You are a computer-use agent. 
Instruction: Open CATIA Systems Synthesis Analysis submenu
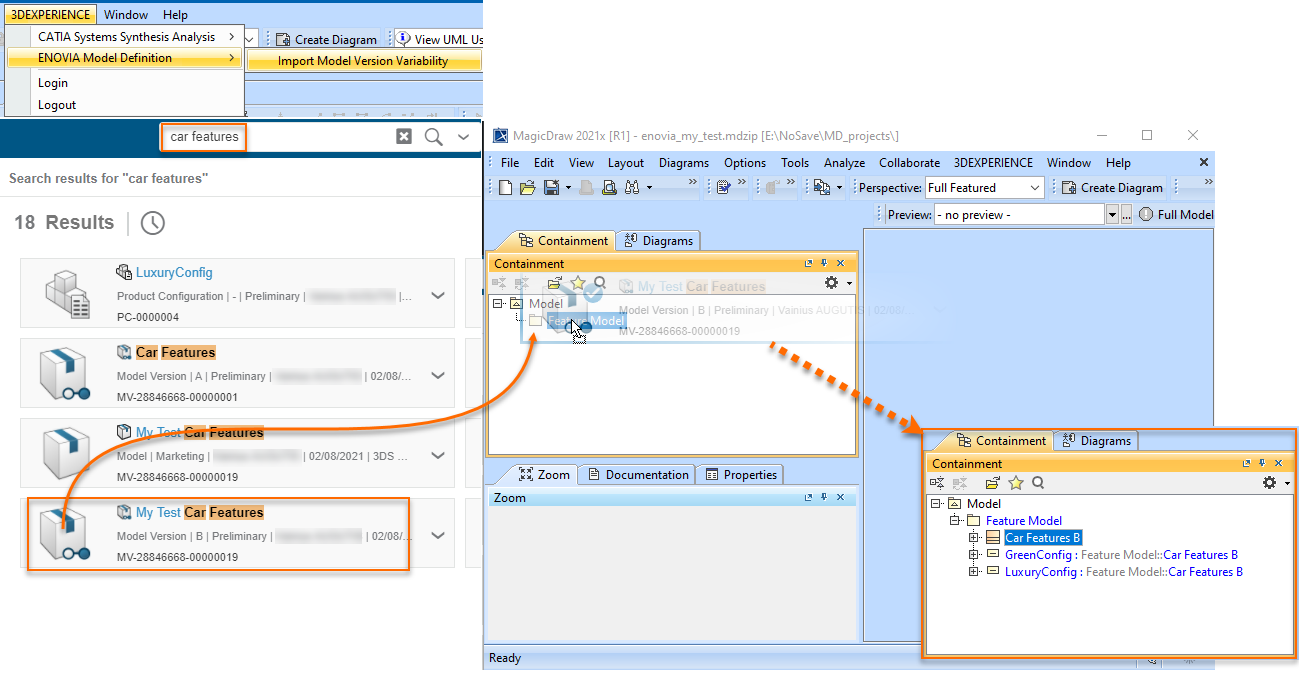click(x=125, y=37)
